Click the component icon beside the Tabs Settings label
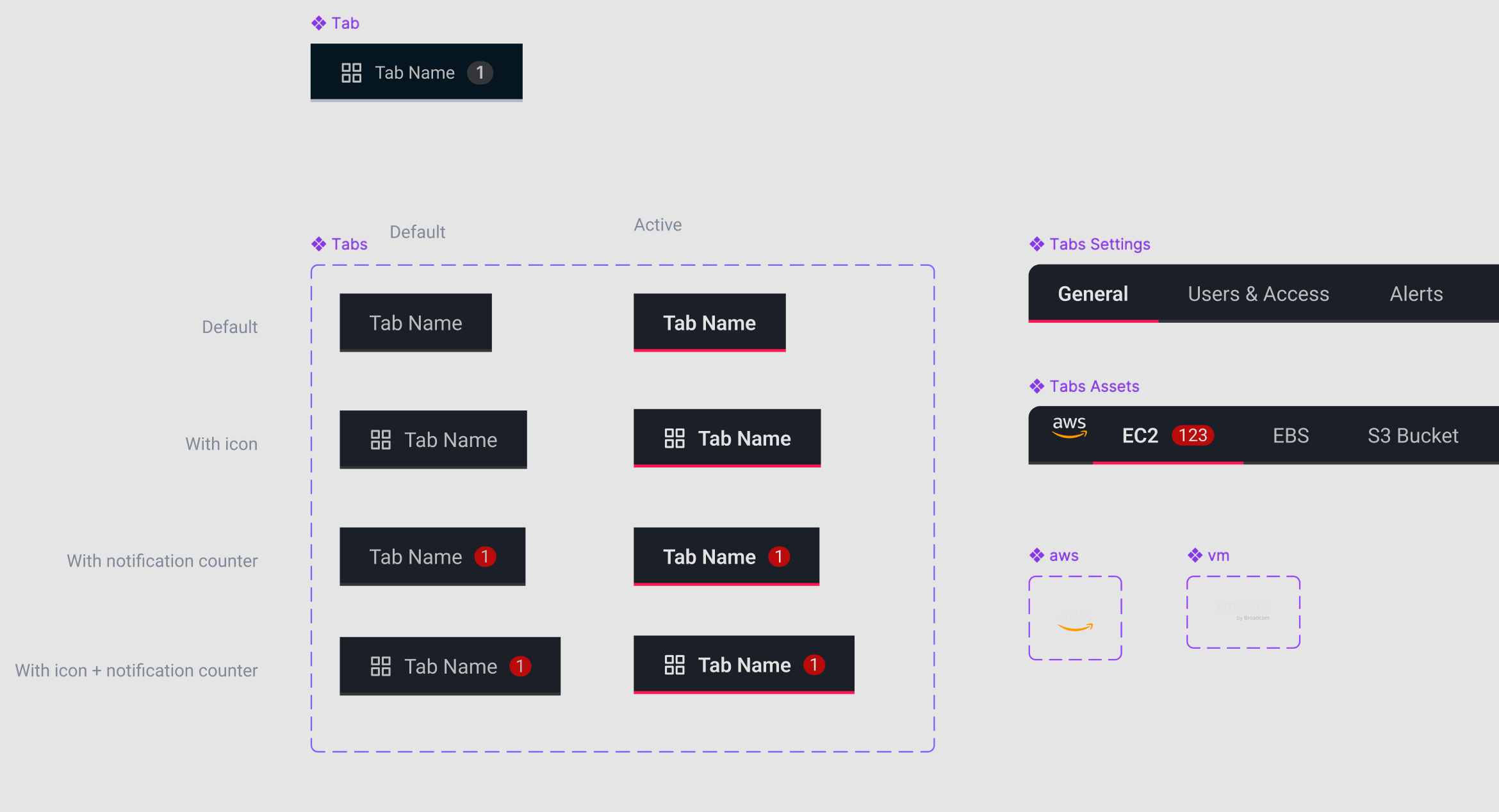 pos(1036,244)
